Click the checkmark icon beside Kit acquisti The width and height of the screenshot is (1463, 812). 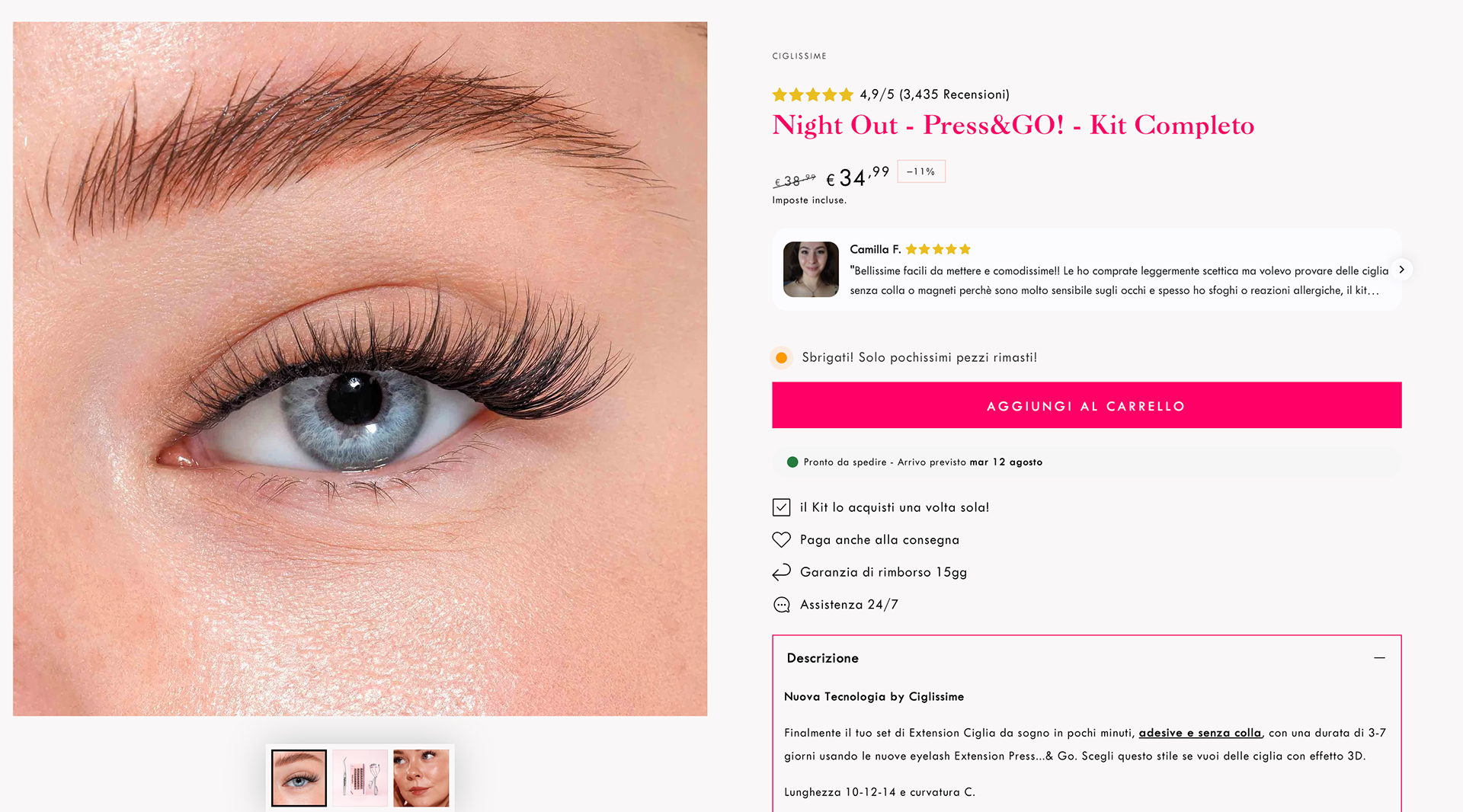point(781,507)
